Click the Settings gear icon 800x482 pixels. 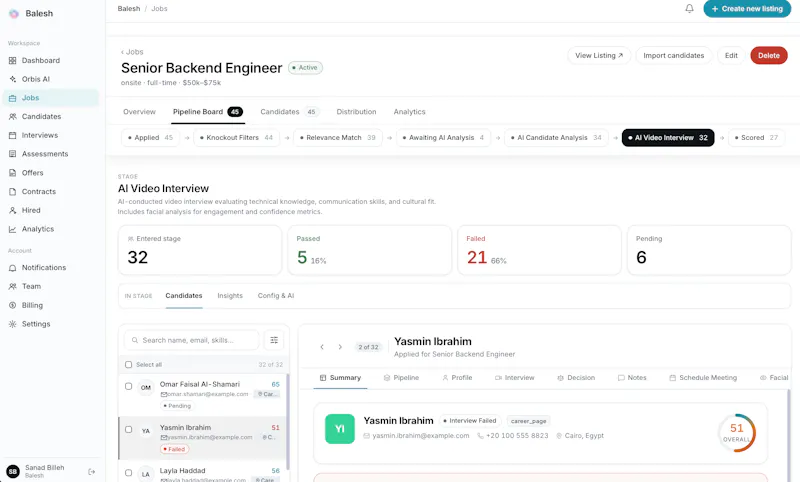pos(13,324)
